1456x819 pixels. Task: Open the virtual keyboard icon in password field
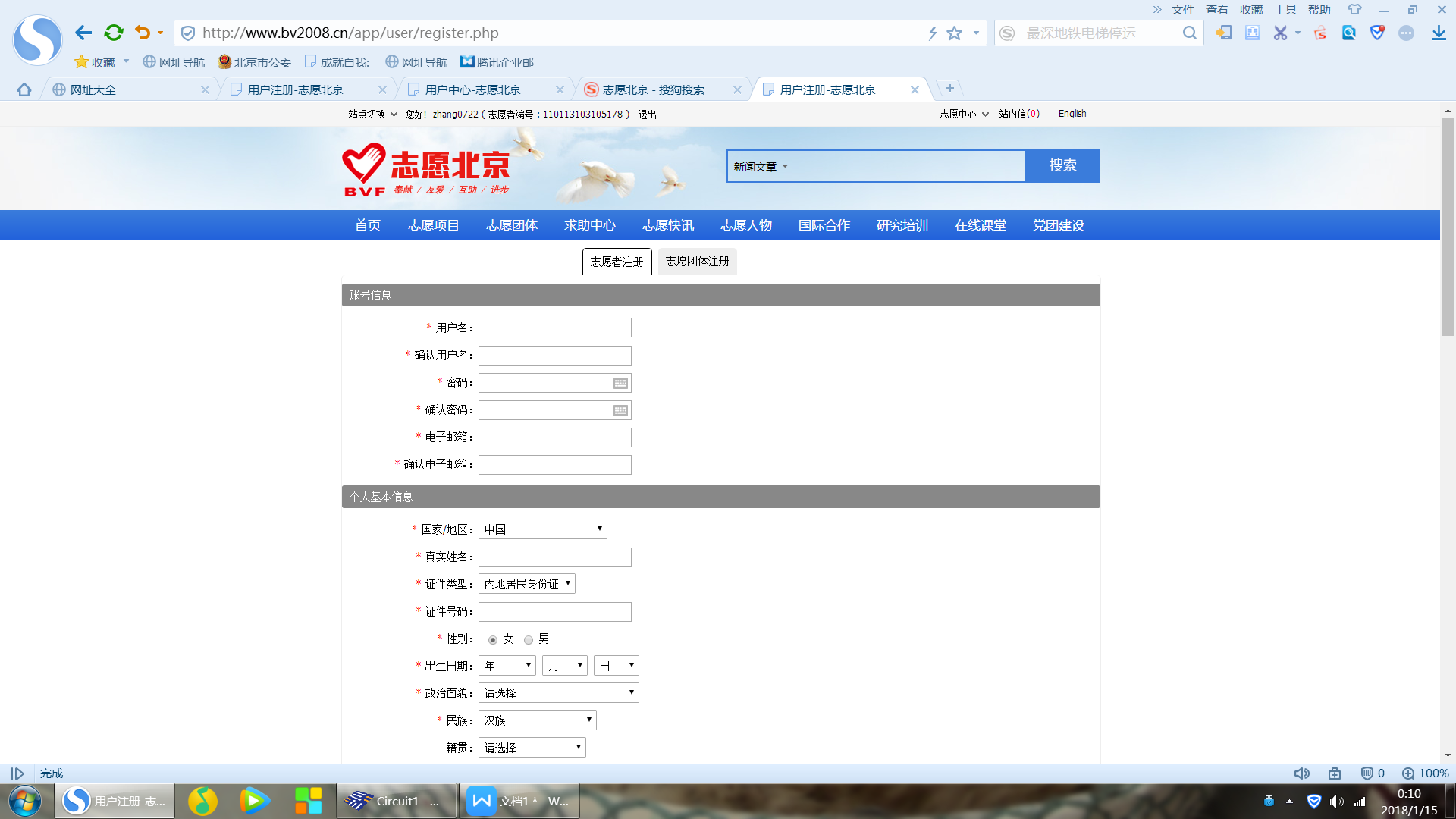click(x=620, y=383)
